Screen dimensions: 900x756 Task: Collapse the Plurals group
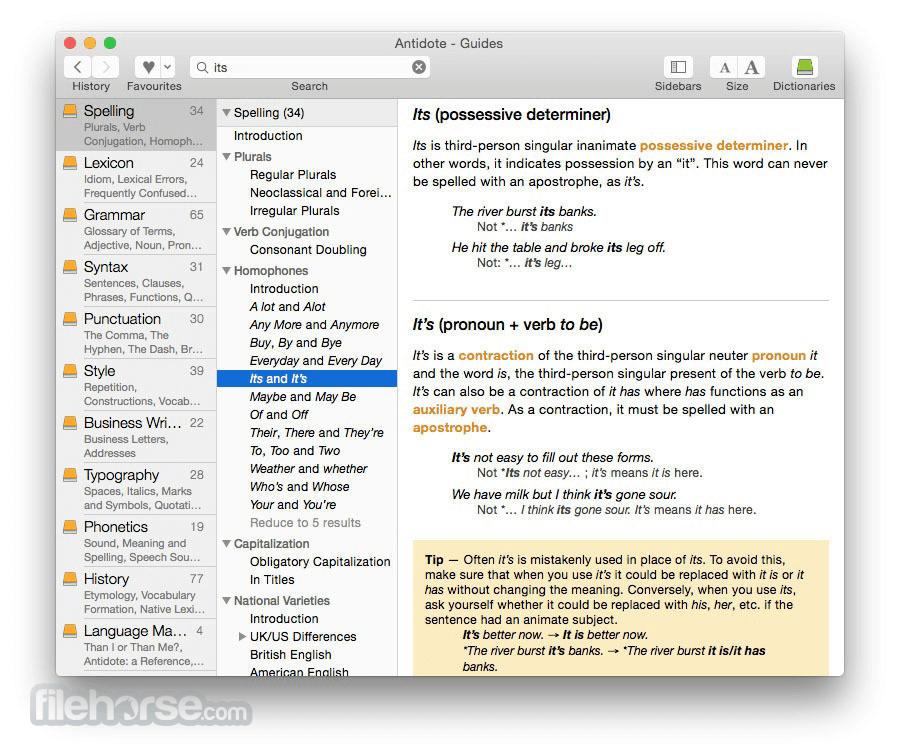tap(226, 157)
